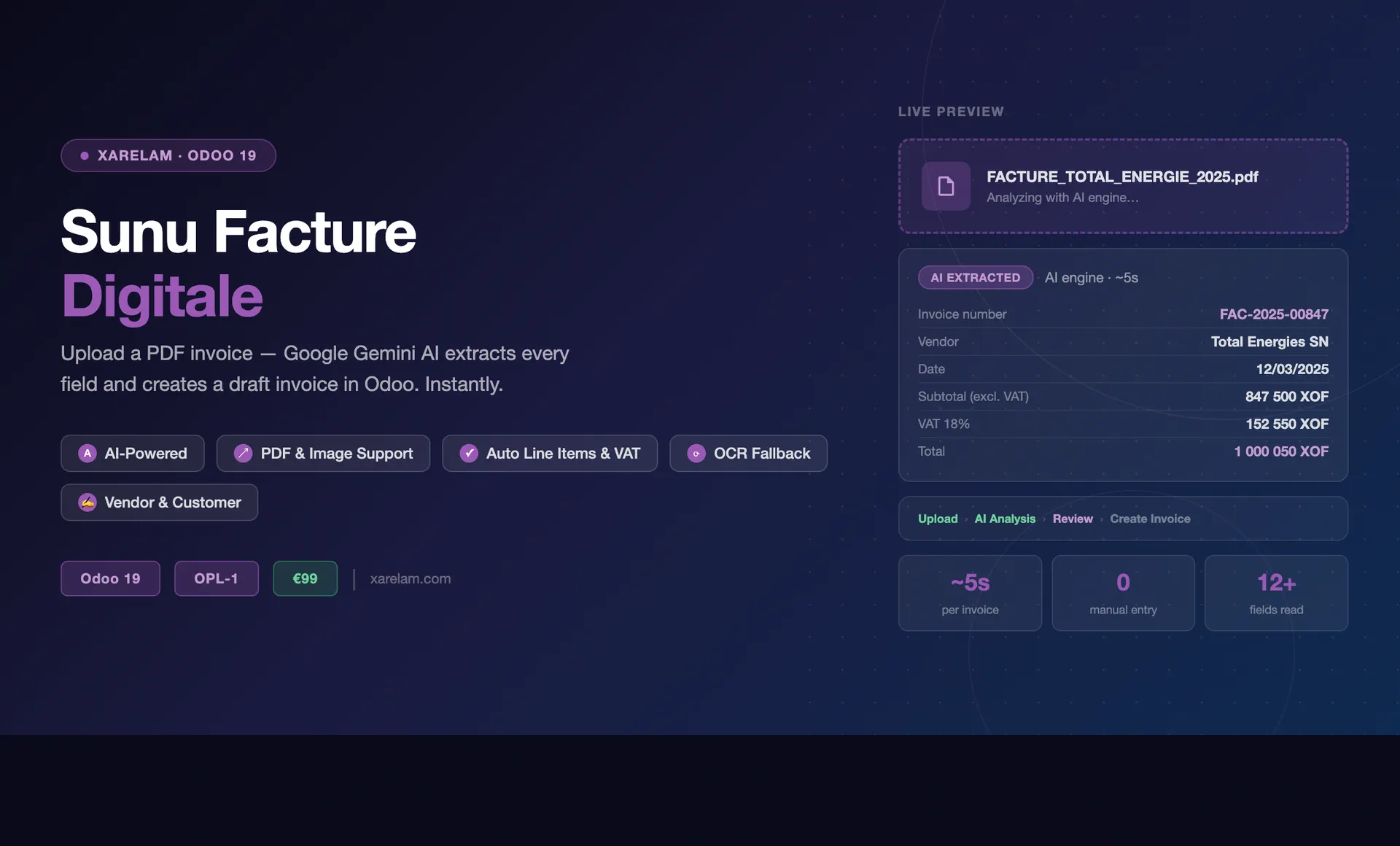Switch to the AI Analysis step

1005,519
